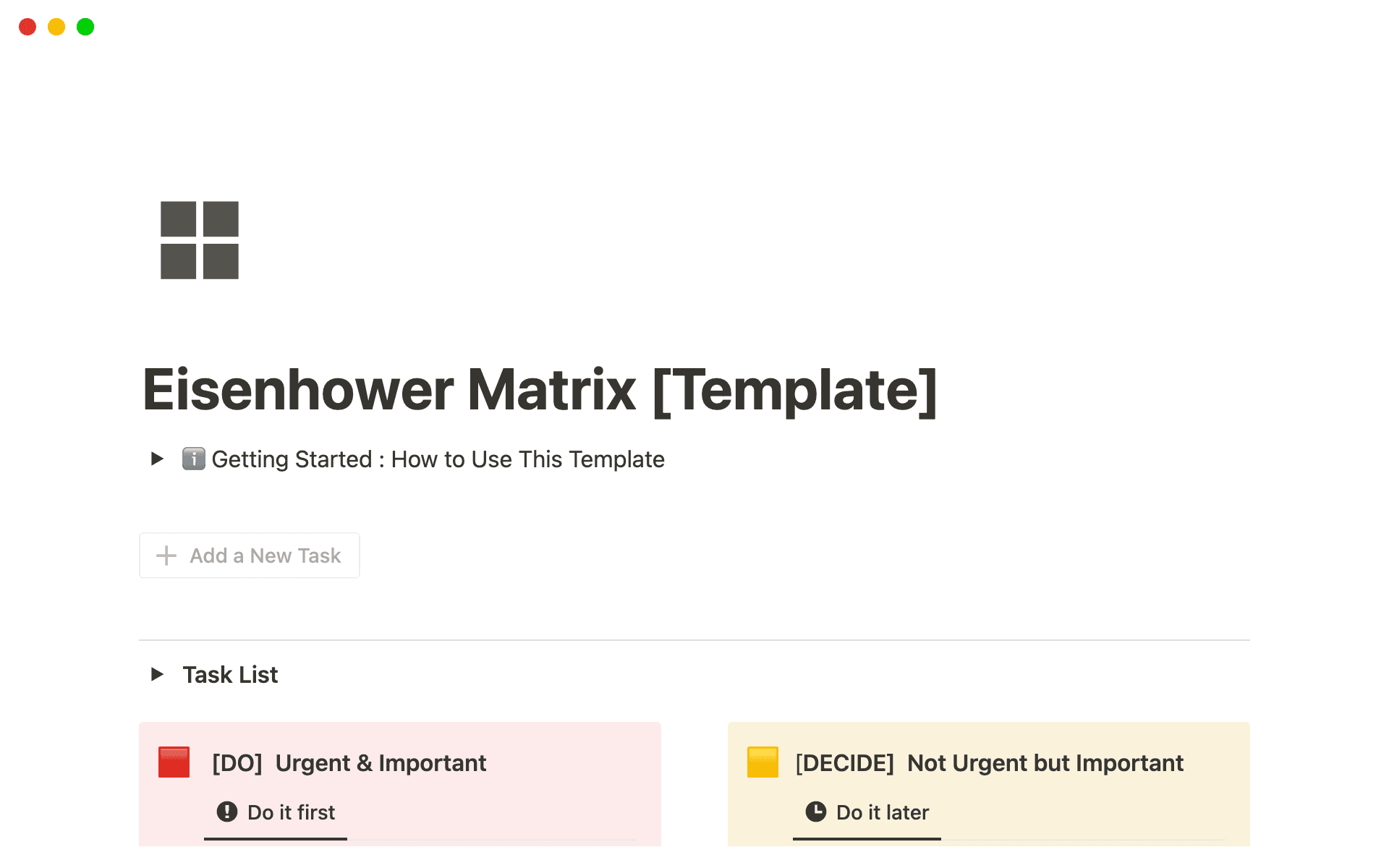Open the Getting Started disclosure triangle
Image resolution: width=1389 pixels, height=868 pixels.
157,459
